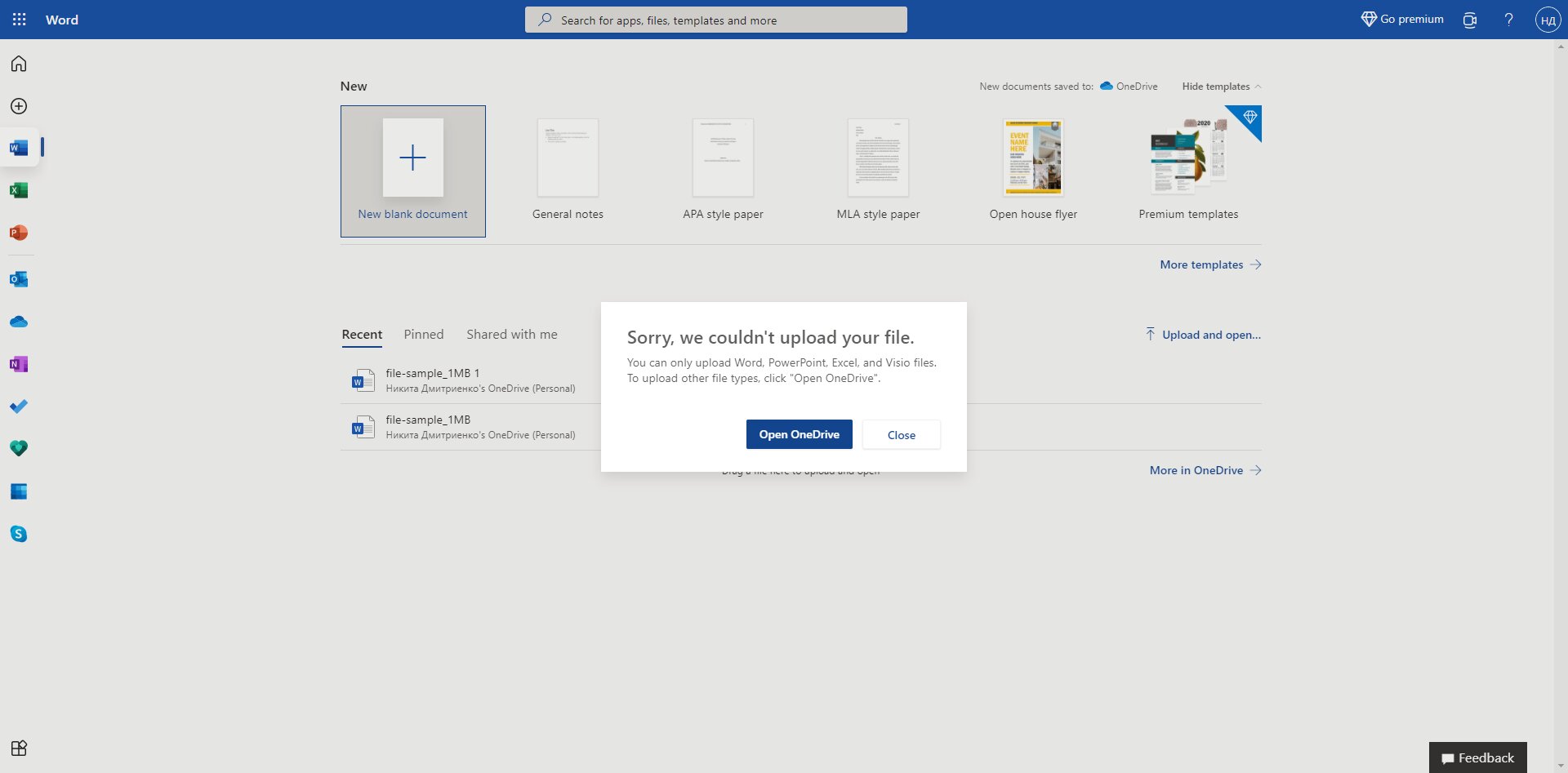Choose the APA style paper template

(x=723, y=170)
